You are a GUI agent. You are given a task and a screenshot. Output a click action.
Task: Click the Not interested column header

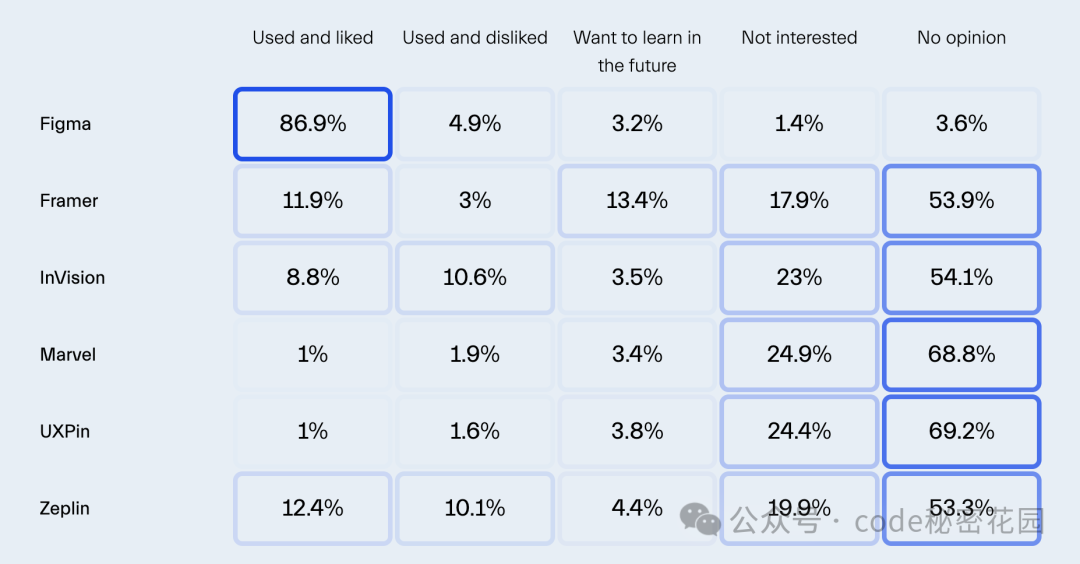[799, 38]
